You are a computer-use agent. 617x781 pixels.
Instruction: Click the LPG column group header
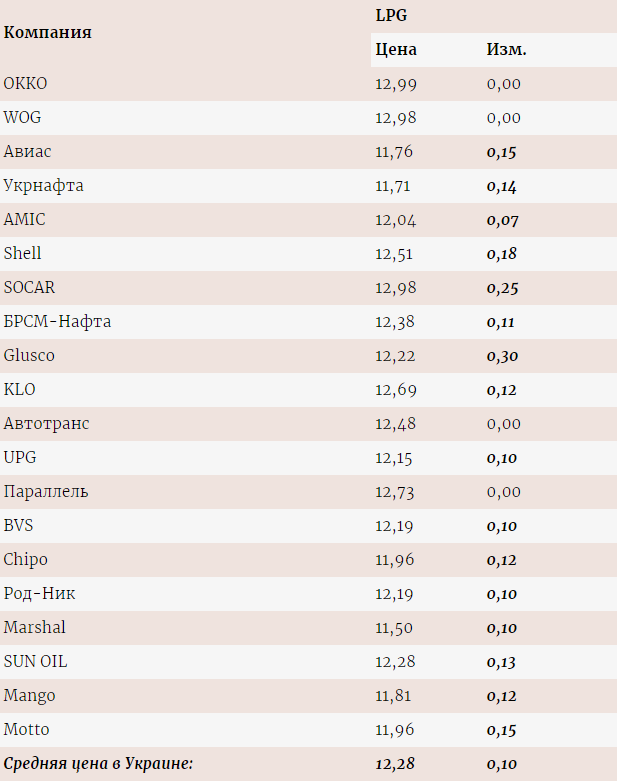[391, 15]
